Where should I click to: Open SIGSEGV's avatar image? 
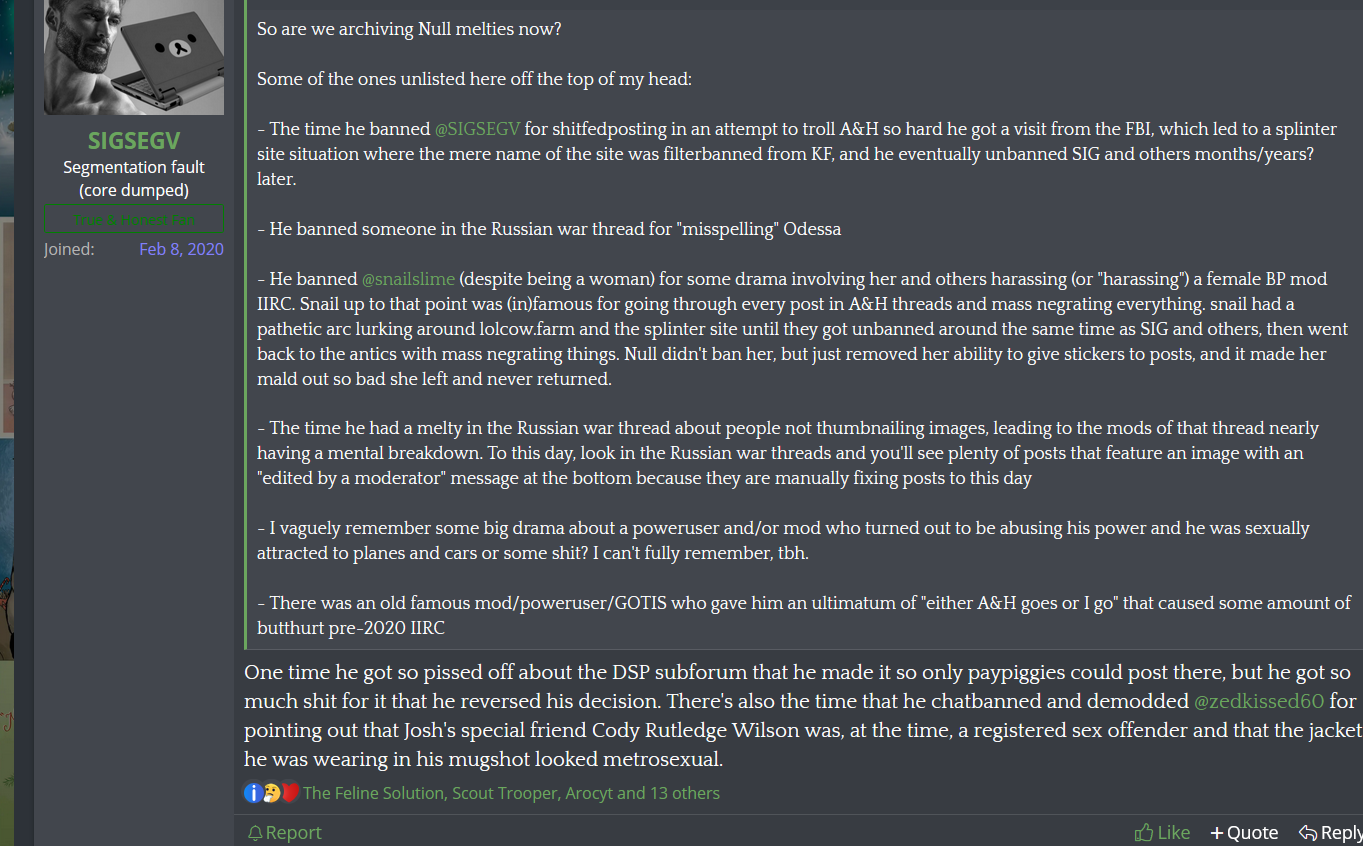pos(134,57)
